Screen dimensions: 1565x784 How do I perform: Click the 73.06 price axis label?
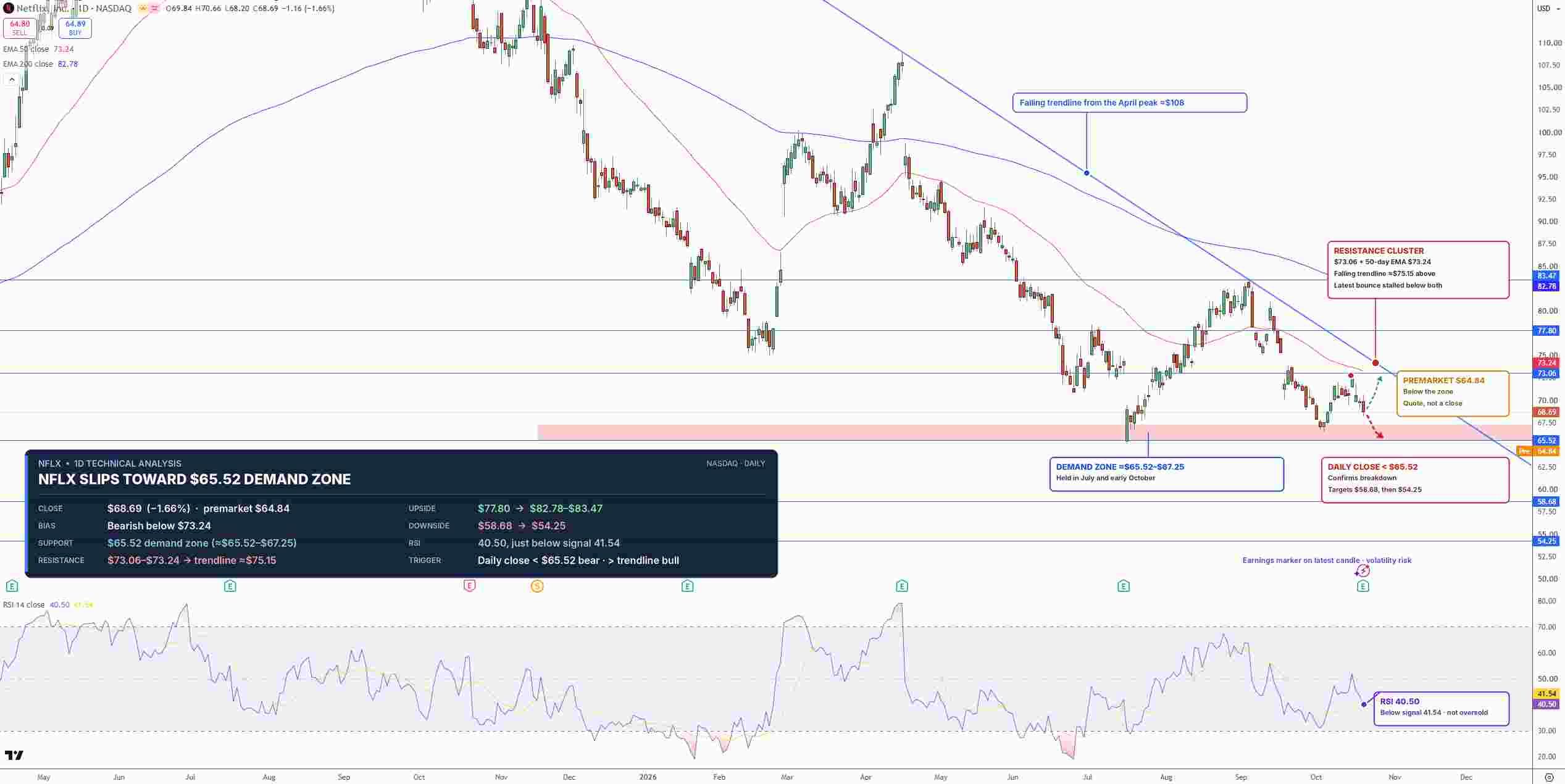point(1547,373)
